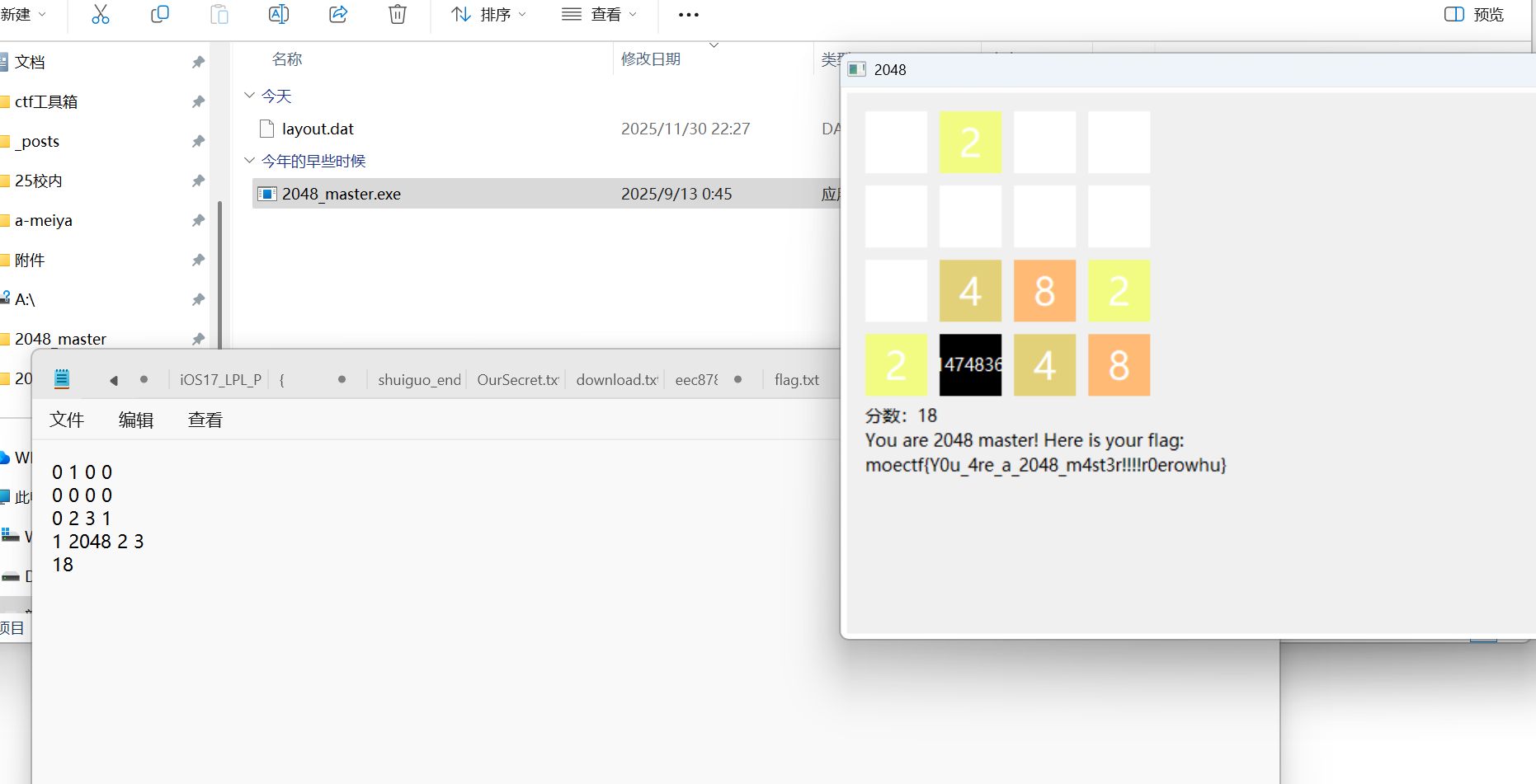The width and height of the screenshot is (1536, 784).
Task: Select the layout.dat file
Action: 318,129
